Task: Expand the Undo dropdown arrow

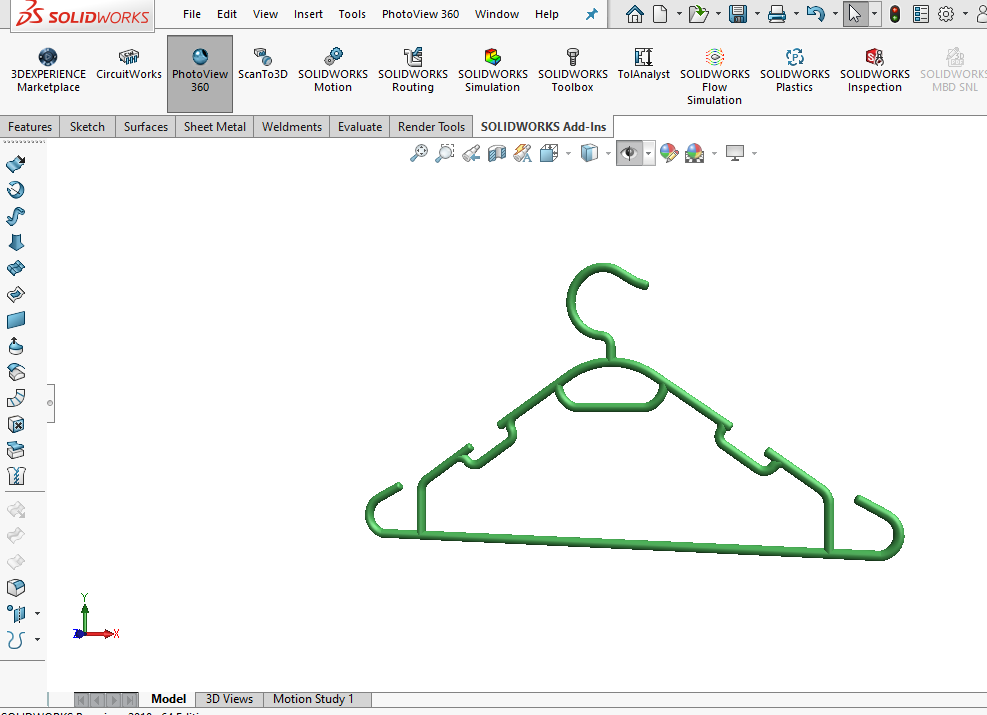Action: coord(835,14)
